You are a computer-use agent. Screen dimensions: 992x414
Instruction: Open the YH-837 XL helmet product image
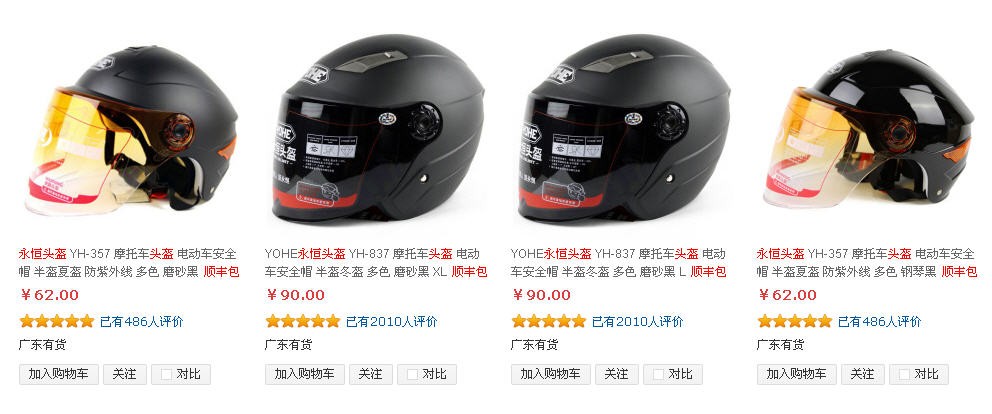point(378,130)
